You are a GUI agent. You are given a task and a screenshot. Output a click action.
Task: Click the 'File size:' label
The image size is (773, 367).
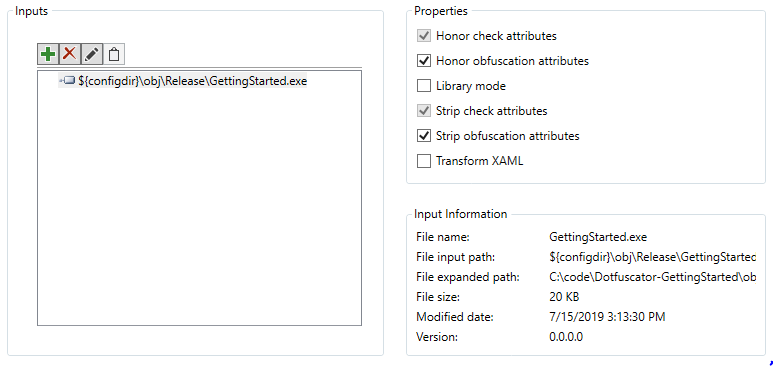click(438, 297)
